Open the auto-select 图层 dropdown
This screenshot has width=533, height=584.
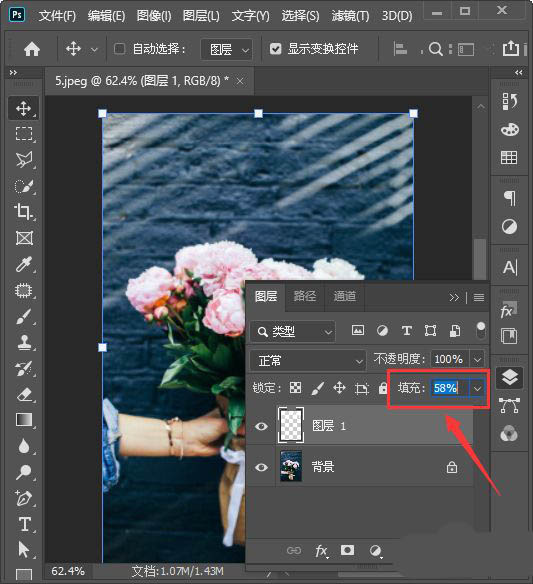(226, 49)
